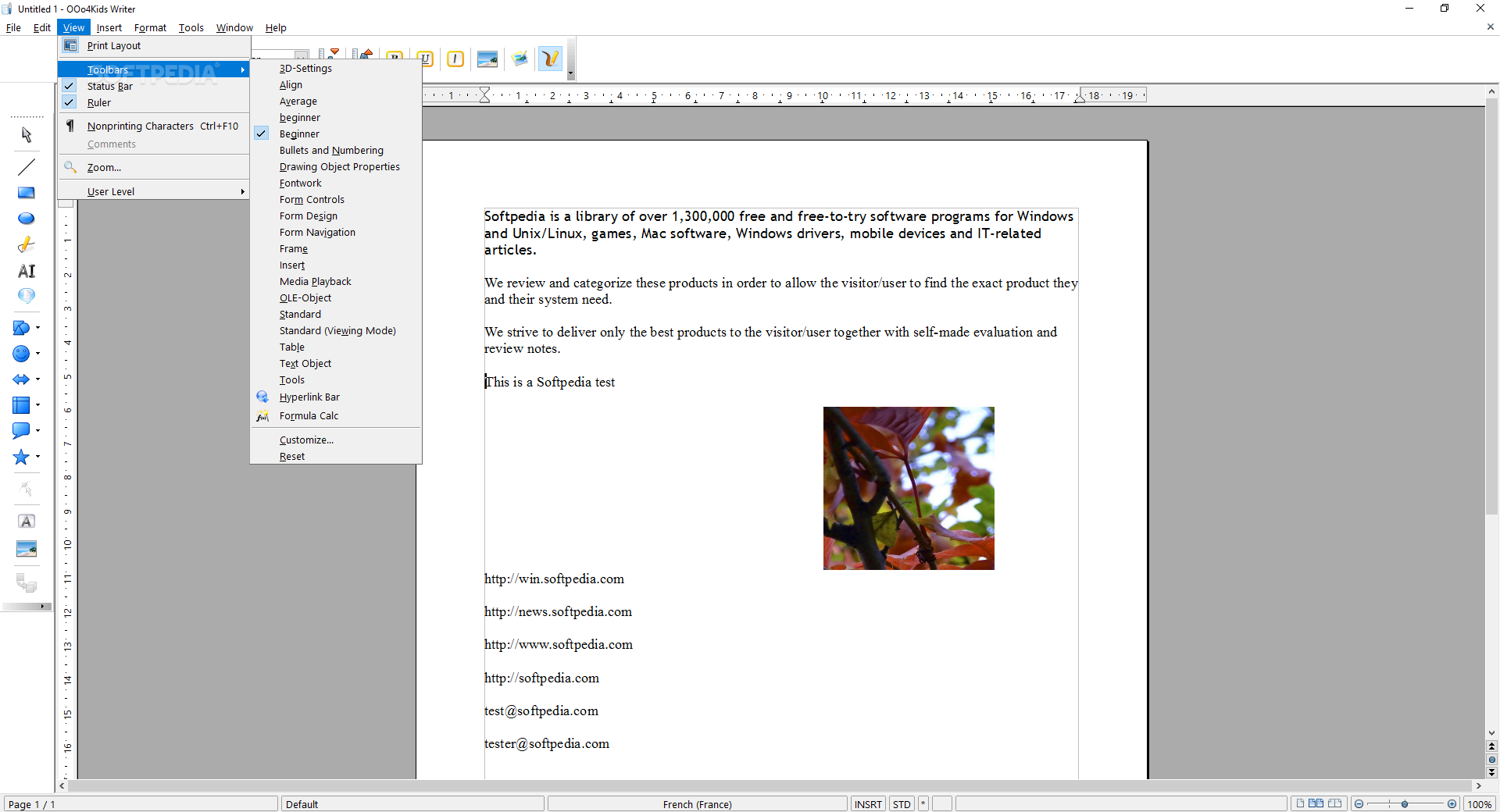Expand the User Level submenu

click(x=155, y=191)
